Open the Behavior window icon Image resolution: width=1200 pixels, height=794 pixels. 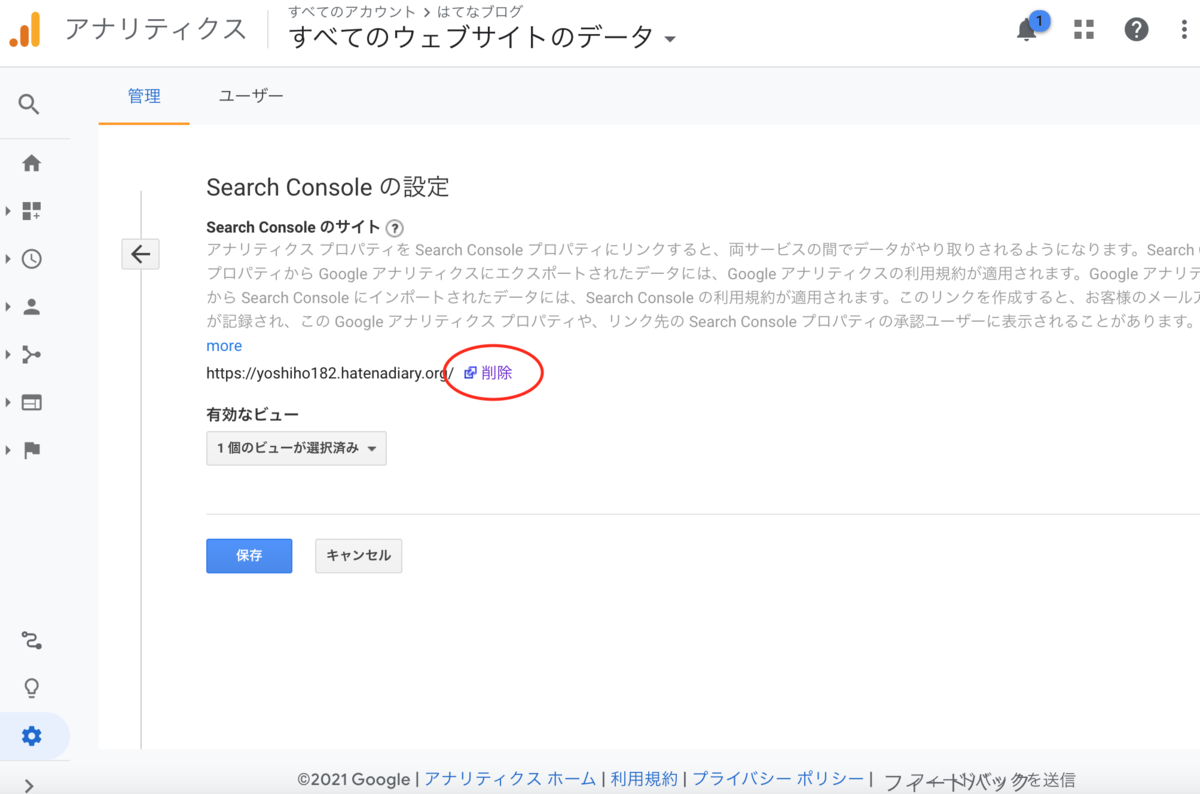point(31,403)
